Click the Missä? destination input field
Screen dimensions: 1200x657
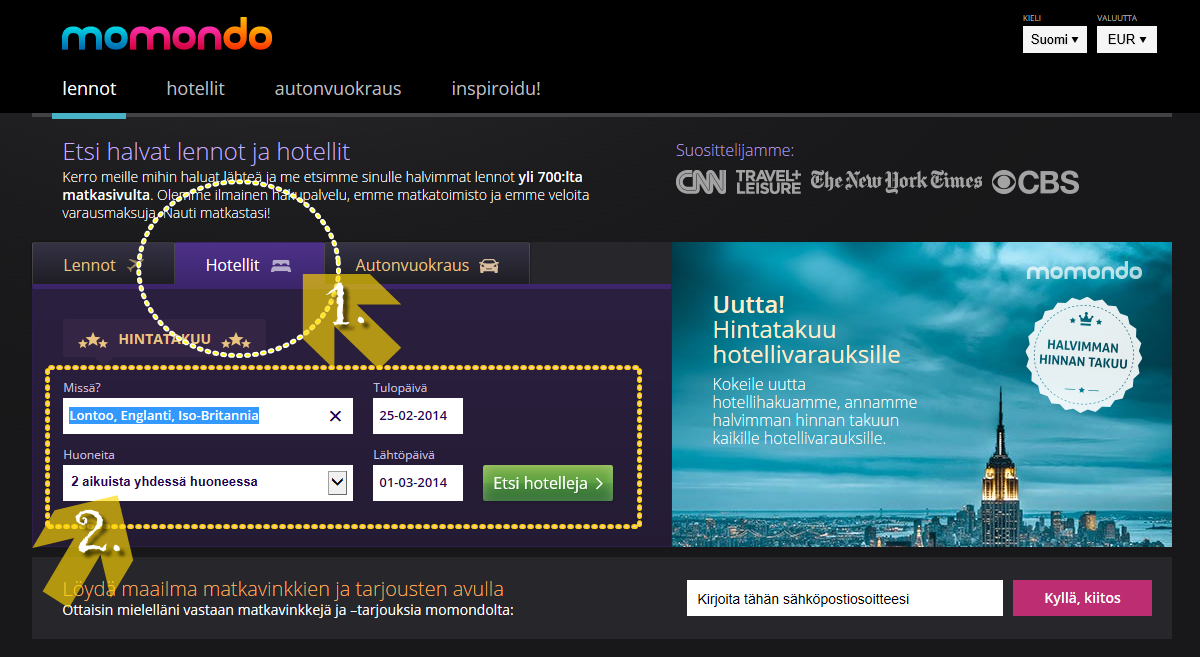pos(207,416)
